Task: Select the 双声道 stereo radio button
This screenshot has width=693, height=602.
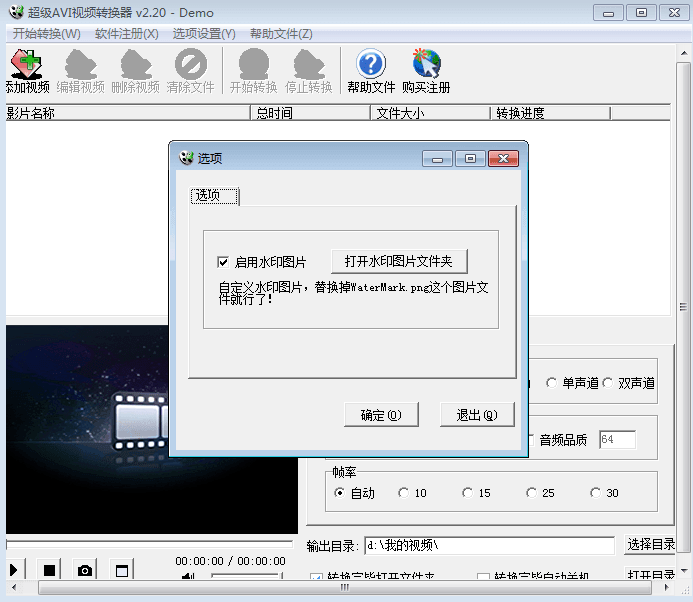Action: click(608, 383)
